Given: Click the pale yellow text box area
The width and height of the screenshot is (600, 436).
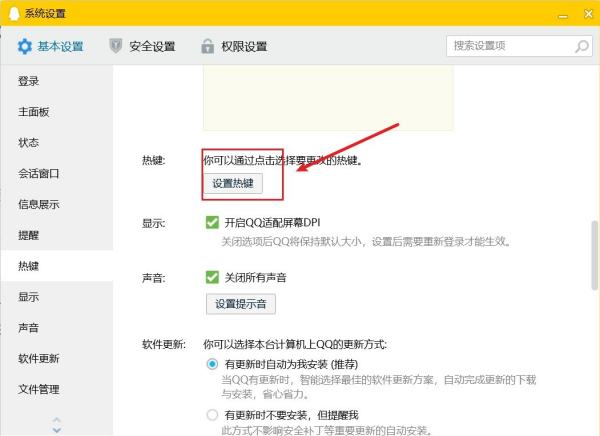Looking at the screenshot, I should (x=328, y=98).
